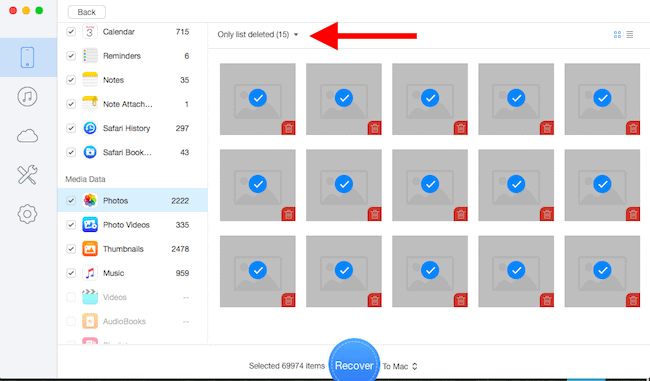
Task: Start recovery with the Recover button
Action: tap(354, 363)
